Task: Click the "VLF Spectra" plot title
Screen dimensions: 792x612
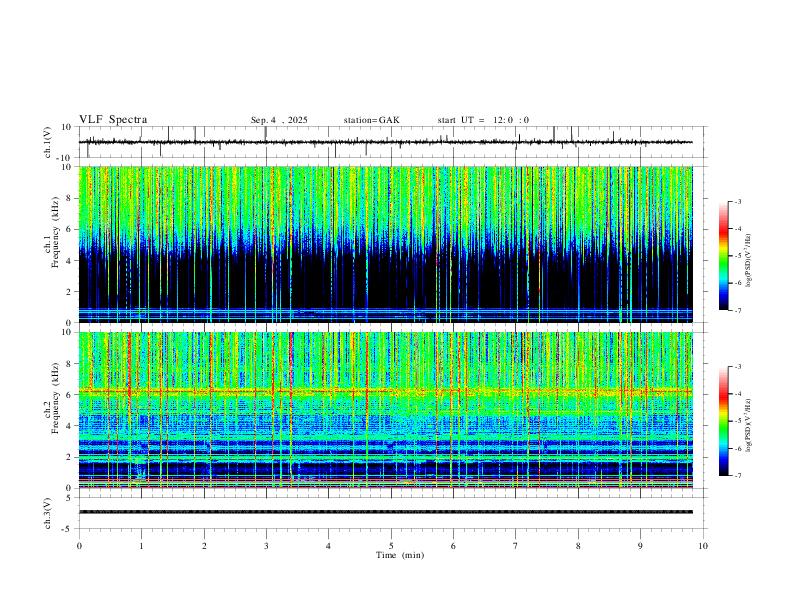Action: (113, 120)
